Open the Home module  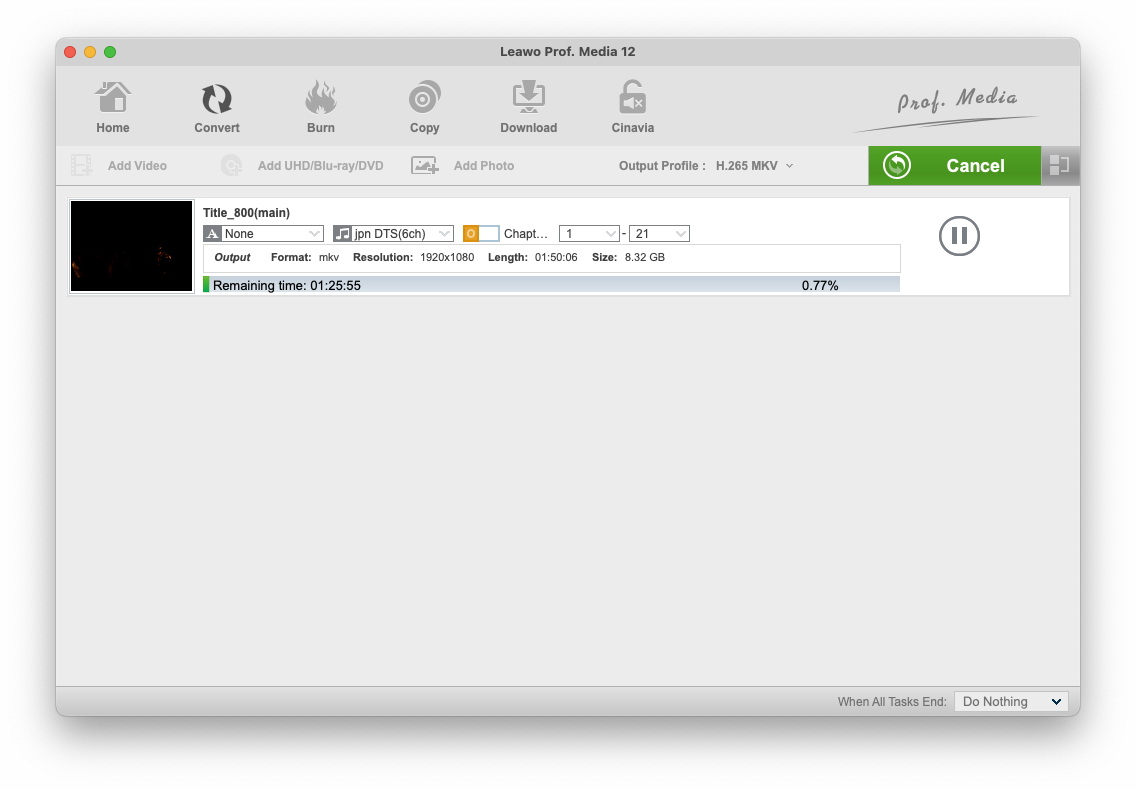point(113,107)
